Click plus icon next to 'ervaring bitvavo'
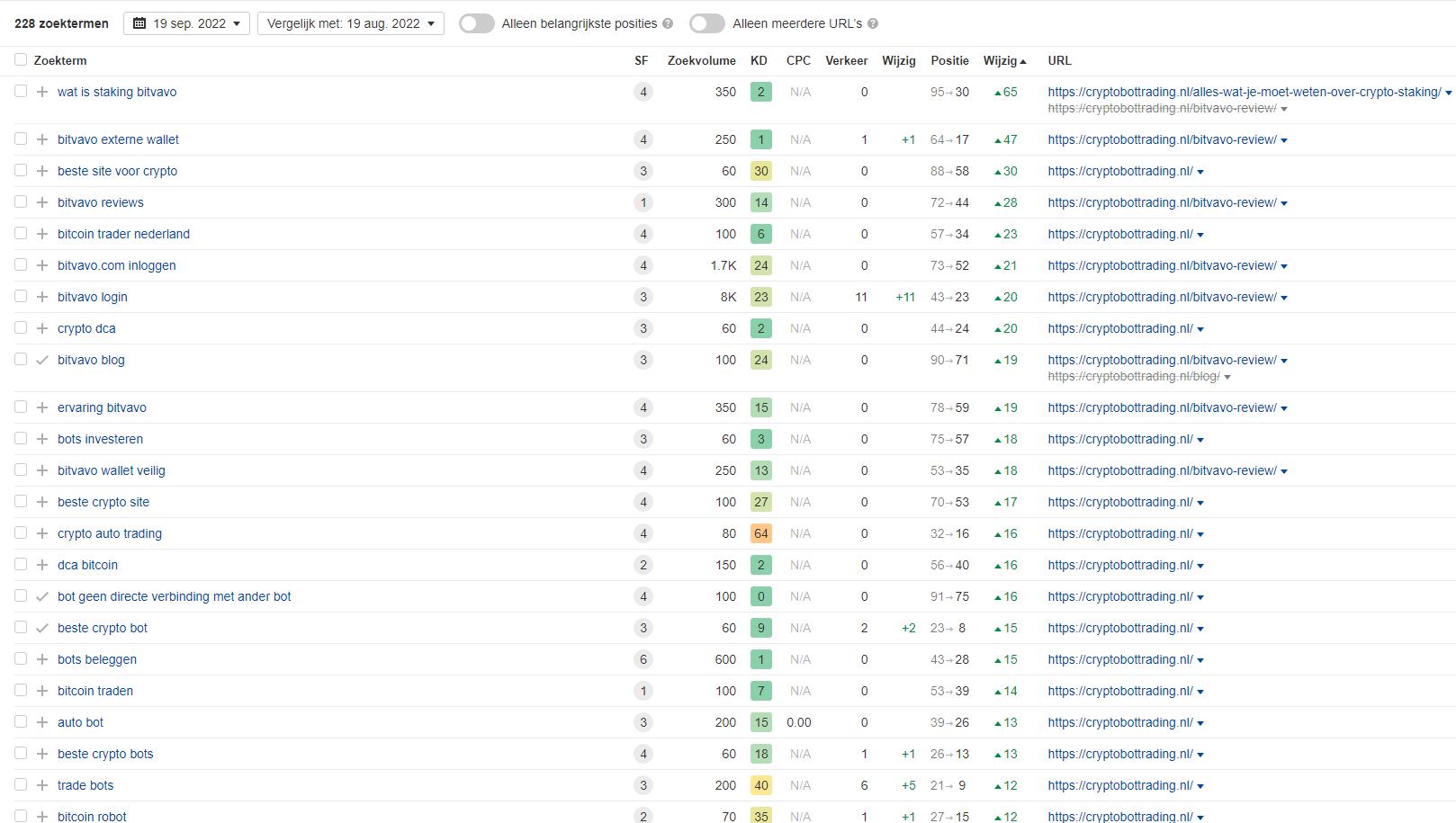The height and width of the screenshot is (823, 1456). [42, 407]
